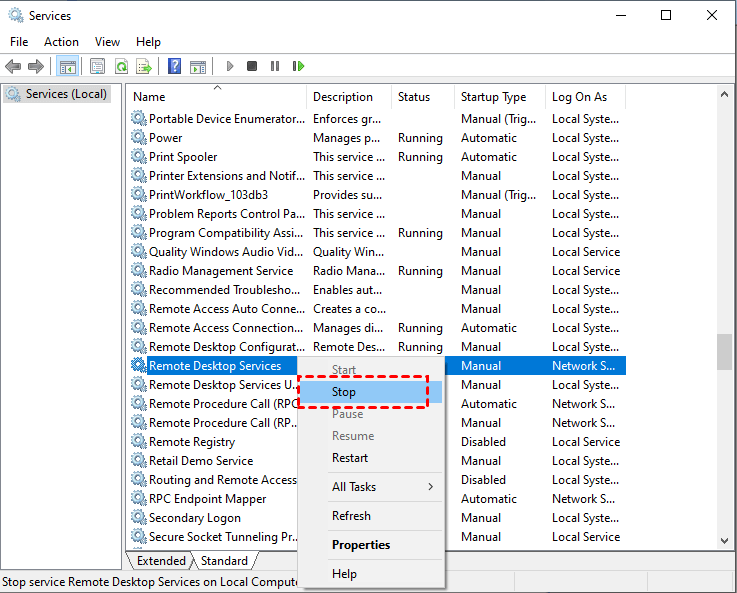Click the Back arrow in toolbar
This screenshot has width=737, height=593.
pyautogui.click(x=13, y=67)
